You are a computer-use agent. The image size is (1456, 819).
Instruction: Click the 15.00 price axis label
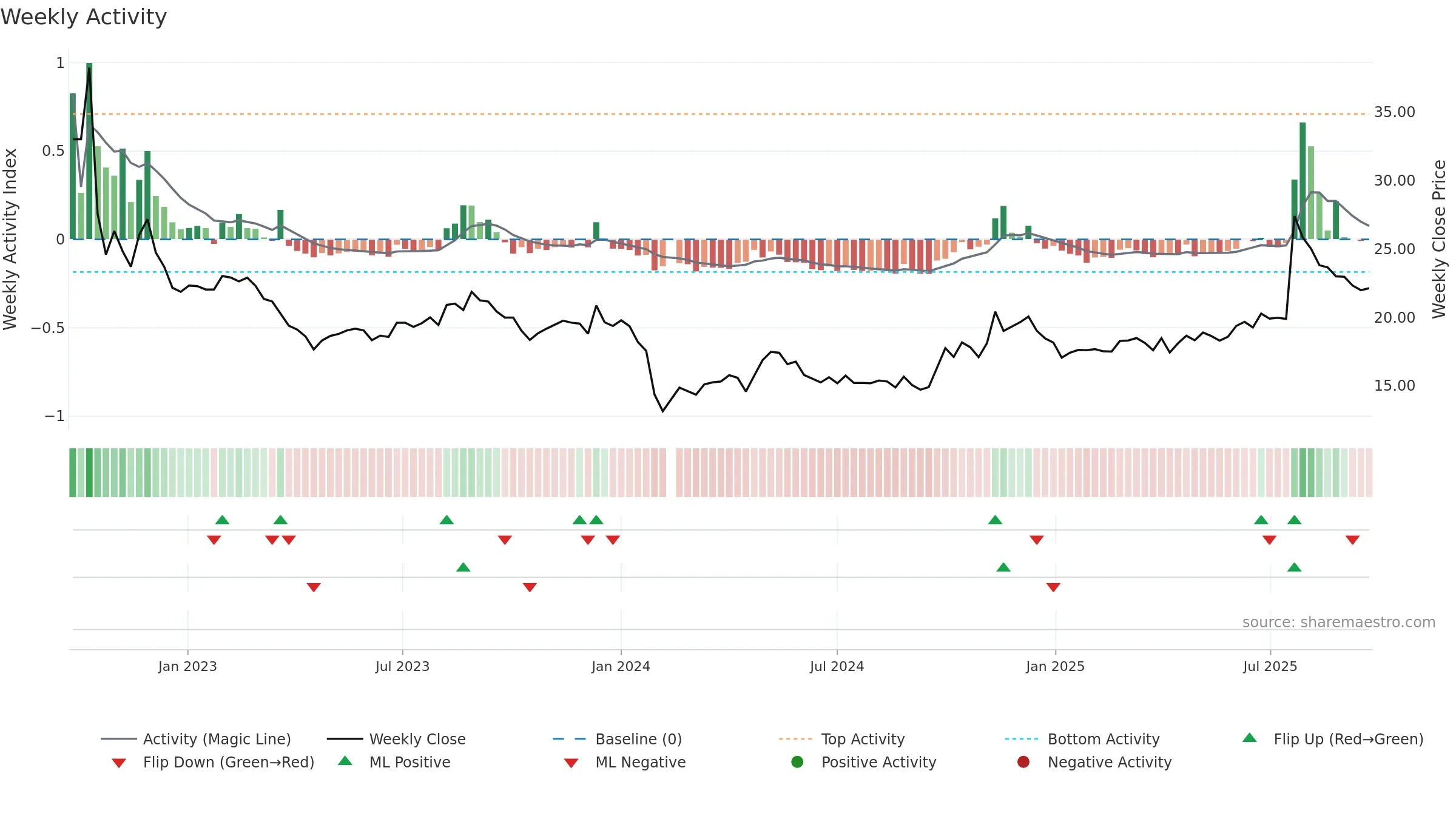pos(1394,386)
